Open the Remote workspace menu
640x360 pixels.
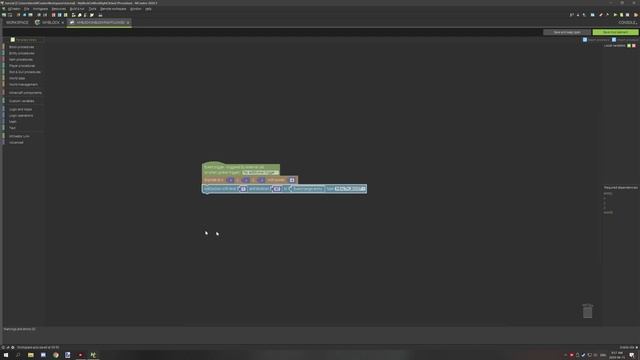(113, 9)
